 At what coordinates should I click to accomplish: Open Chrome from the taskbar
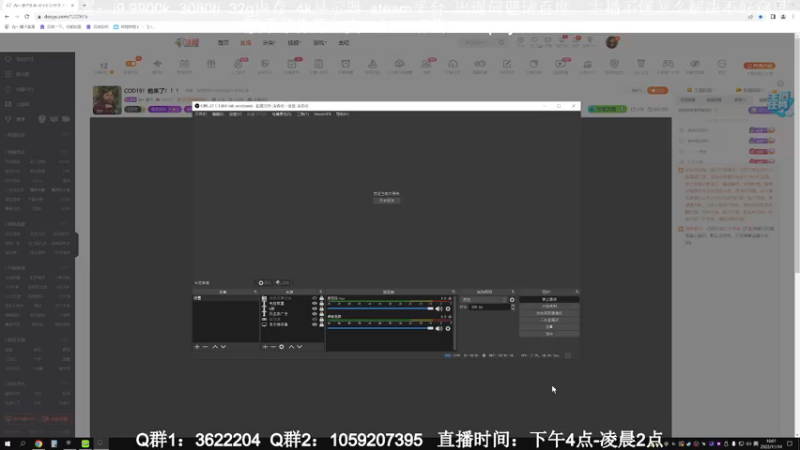38,444
